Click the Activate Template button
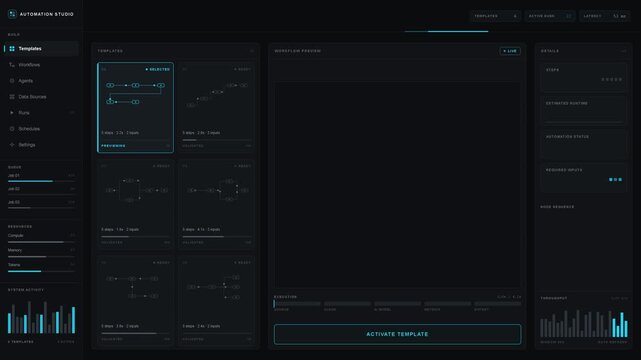The height and width of the screenshot is (360, 641). tap(397, 334)
